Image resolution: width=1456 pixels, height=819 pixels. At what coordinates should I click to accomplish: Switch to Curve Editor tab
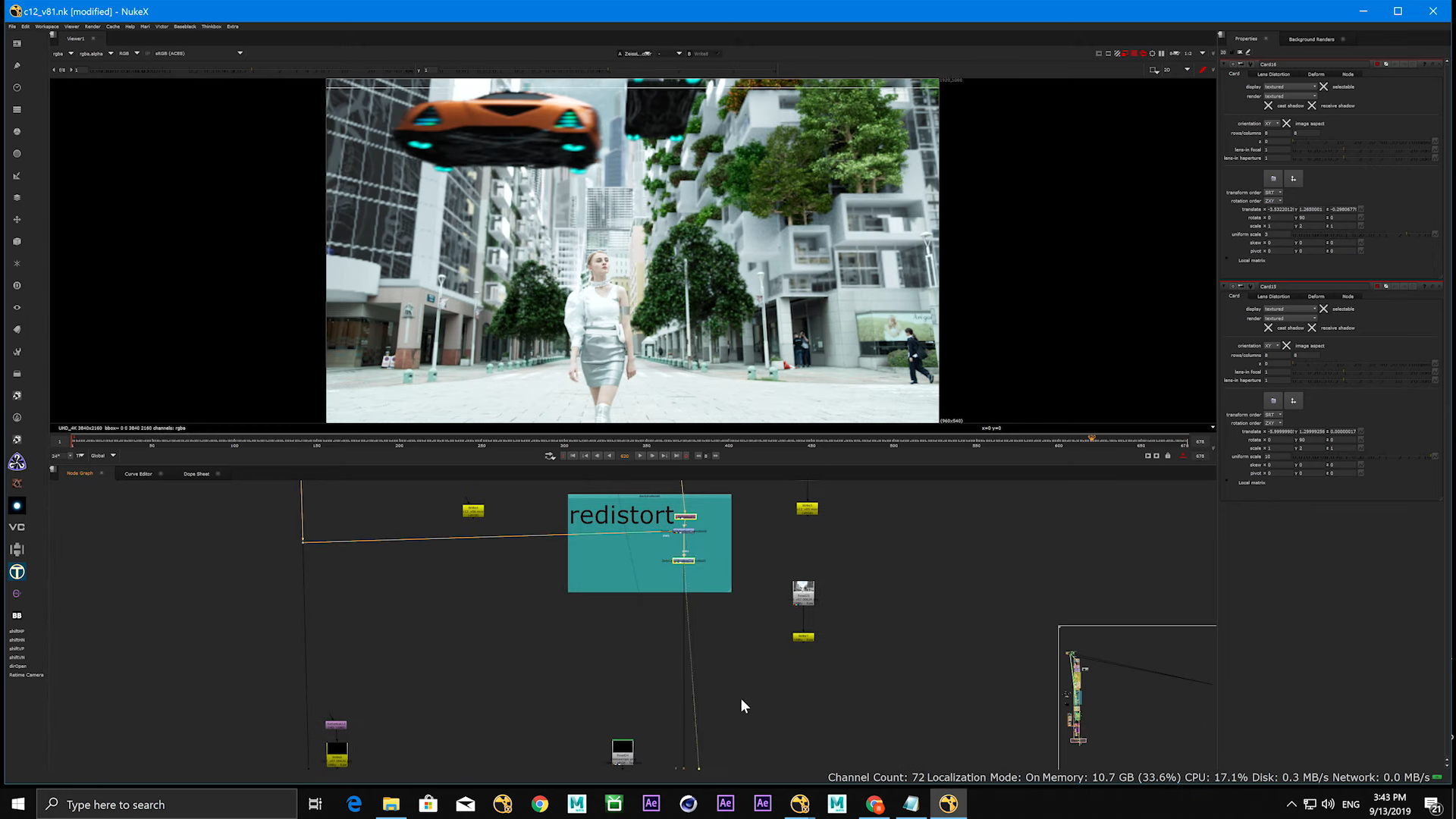(138, 474)
